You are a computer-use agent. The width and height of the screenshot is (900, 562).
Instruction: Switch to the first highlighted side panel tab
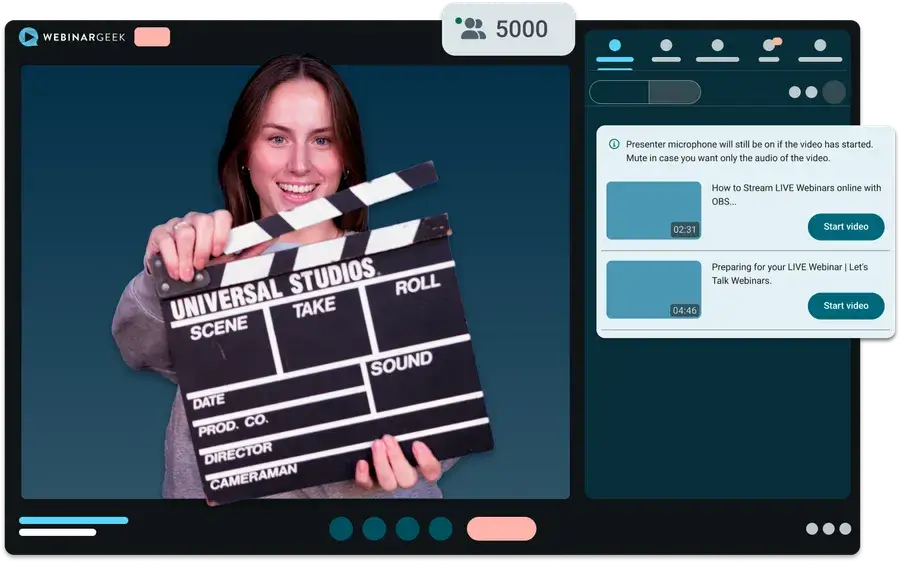614,47
